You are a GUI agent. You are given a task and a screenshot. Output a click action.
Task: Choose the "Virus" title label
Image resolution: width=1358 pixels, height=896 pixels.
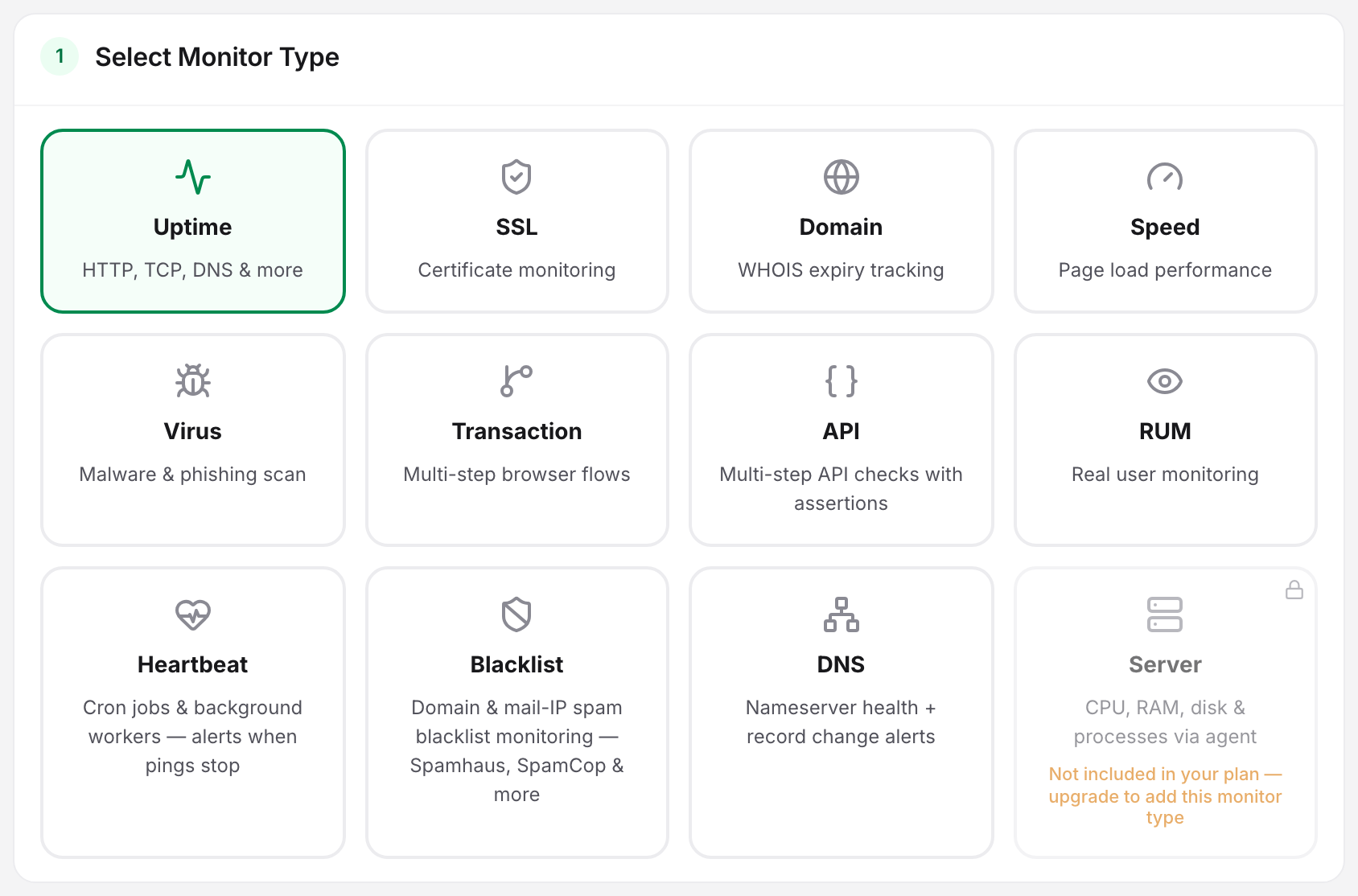coord(193,431)
